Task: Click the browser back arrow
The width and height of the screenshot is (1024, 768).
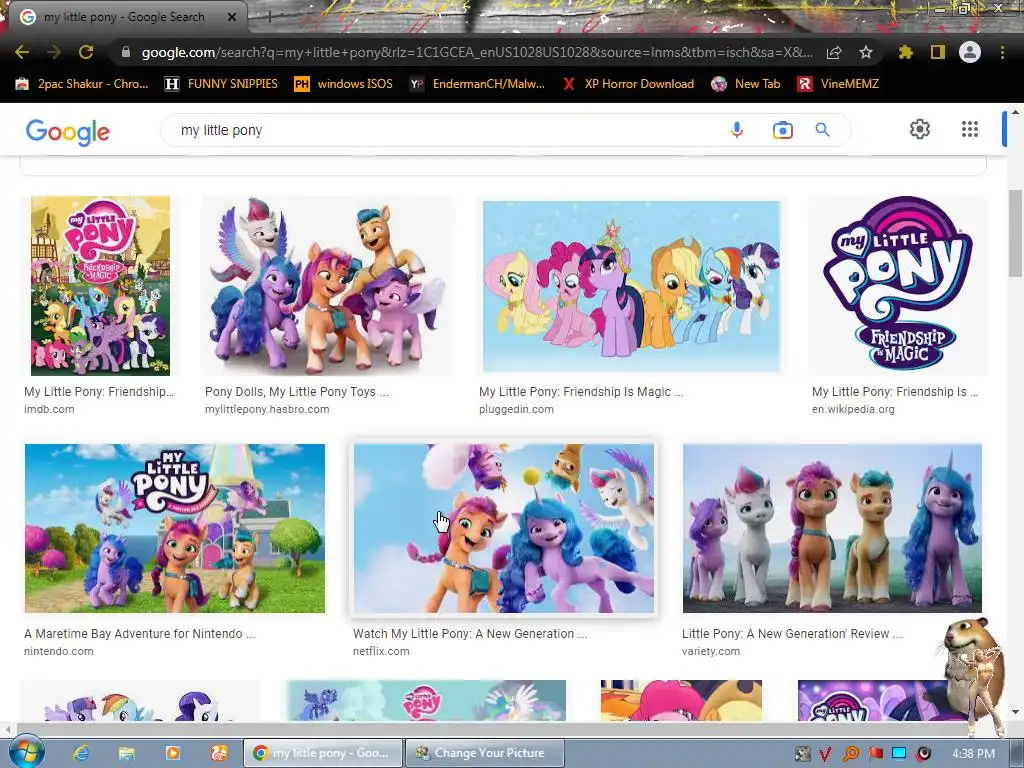Action: (x=22, y=52)
